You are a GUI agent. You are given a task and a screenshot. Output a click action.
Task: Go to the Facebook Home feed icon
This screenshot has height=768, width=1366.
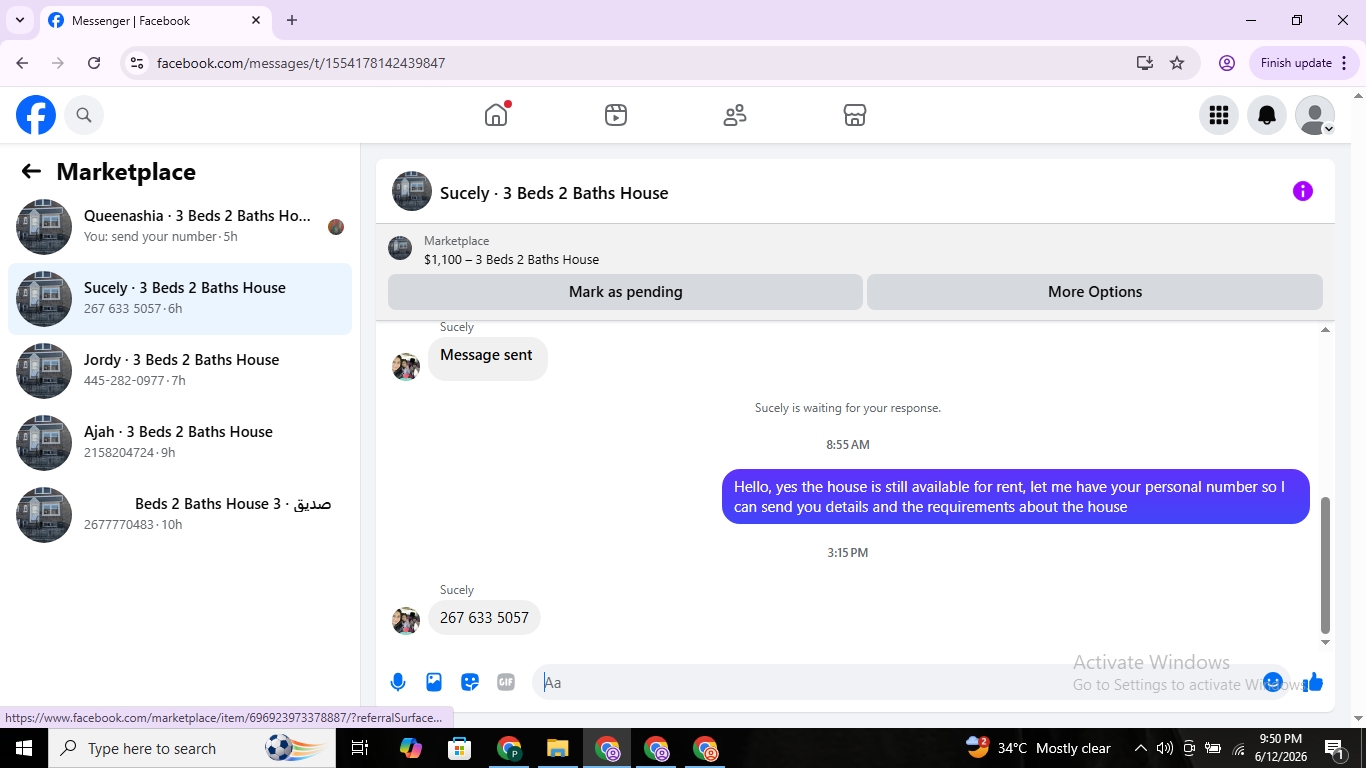pyautogui.click(x=496, y=115)
